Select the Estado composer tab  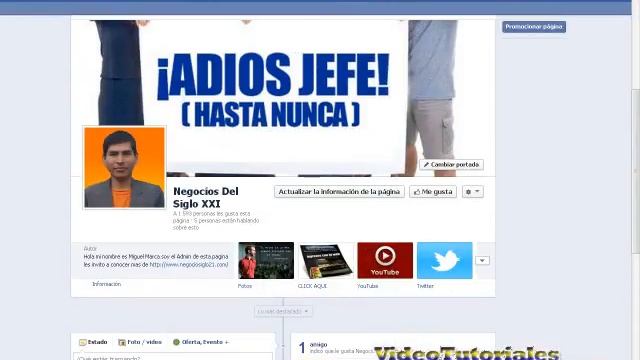point(93,342)
